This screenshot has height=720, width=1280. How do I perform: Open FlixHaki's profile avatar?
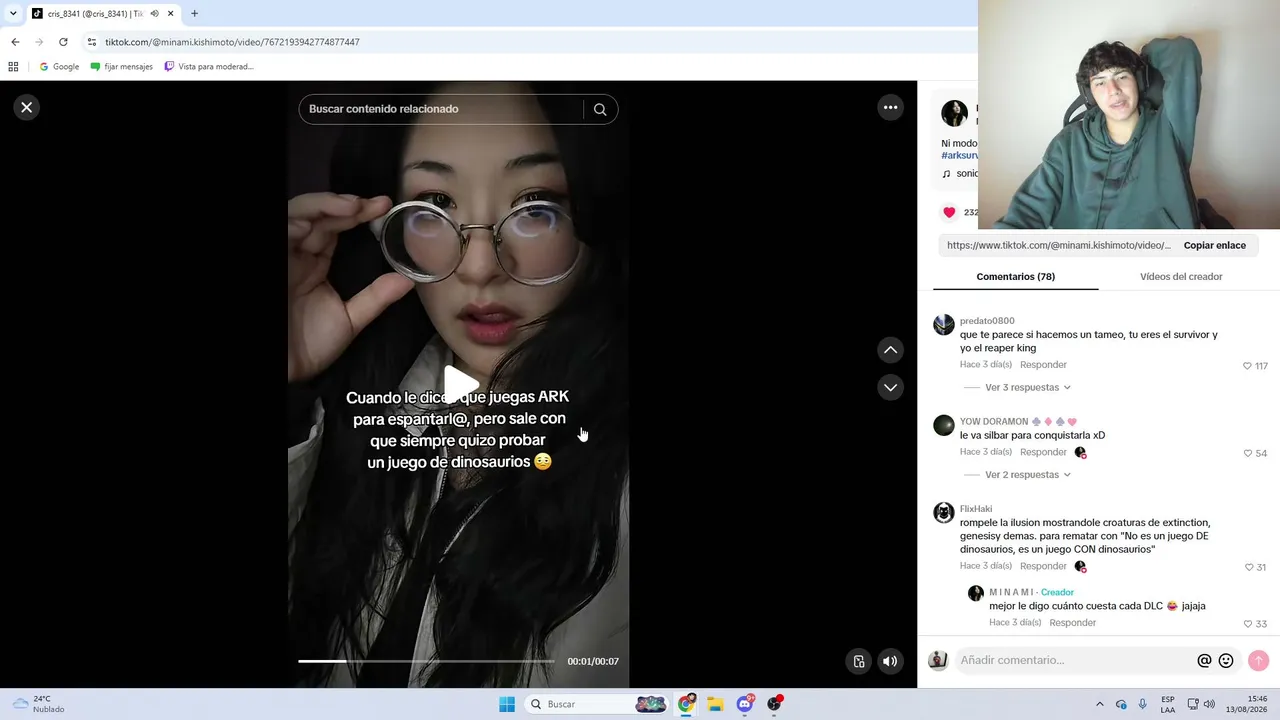(944, 513)
